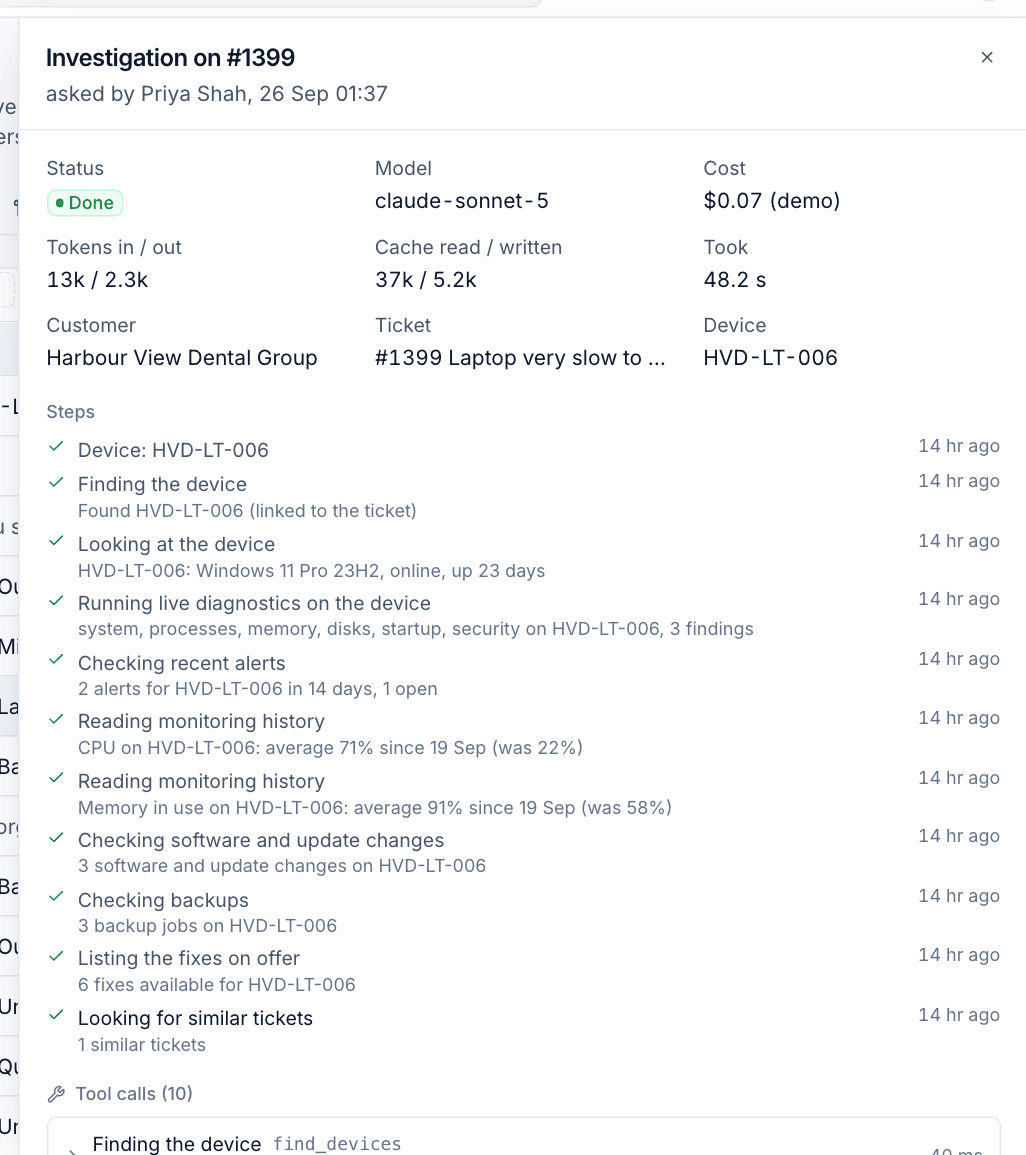
Task: Click the checkmark beside Looking for similar tickets
Action: [56, 1015]
